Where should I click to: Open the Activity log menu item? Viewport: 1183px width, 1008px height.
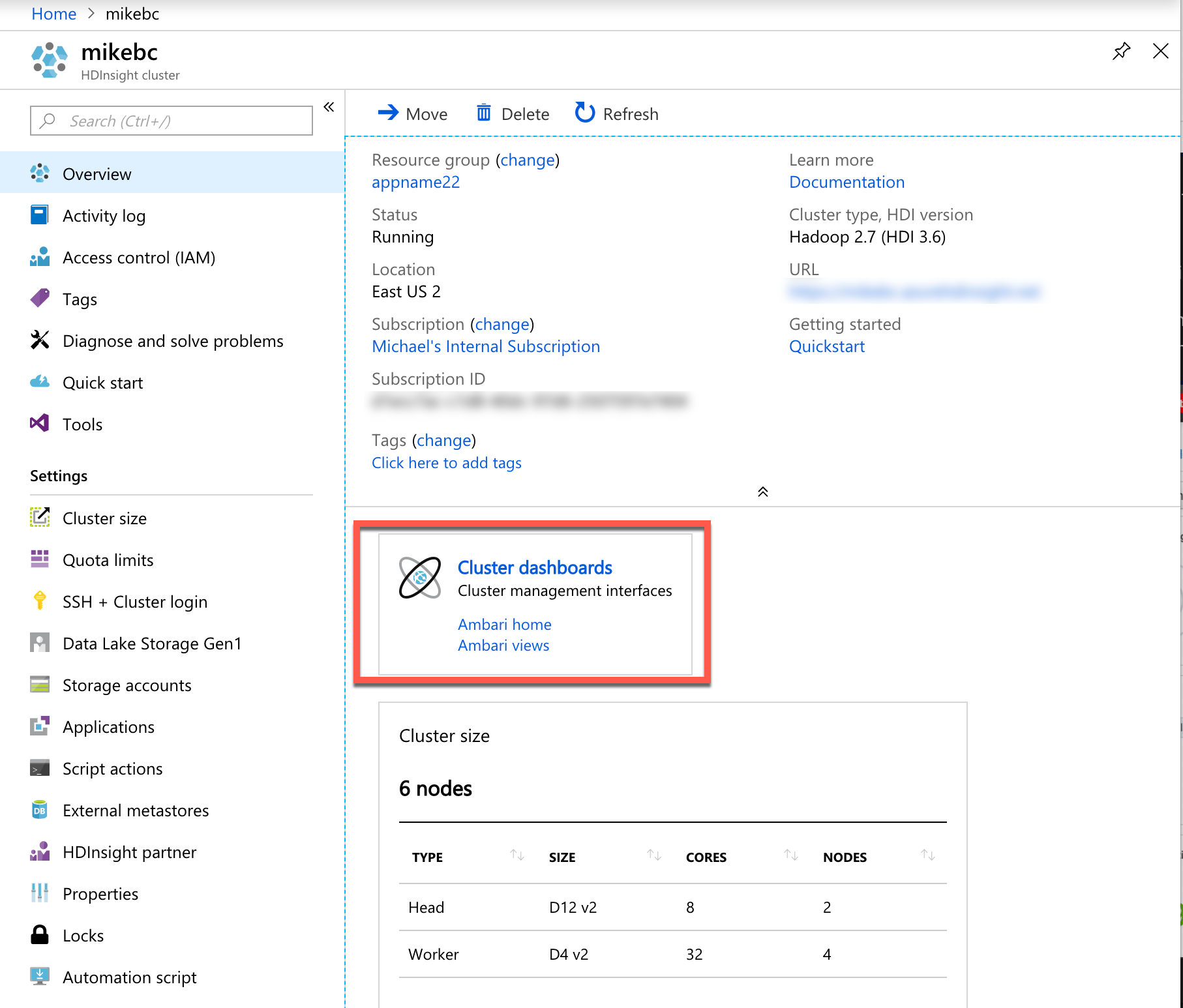point(104,216)
